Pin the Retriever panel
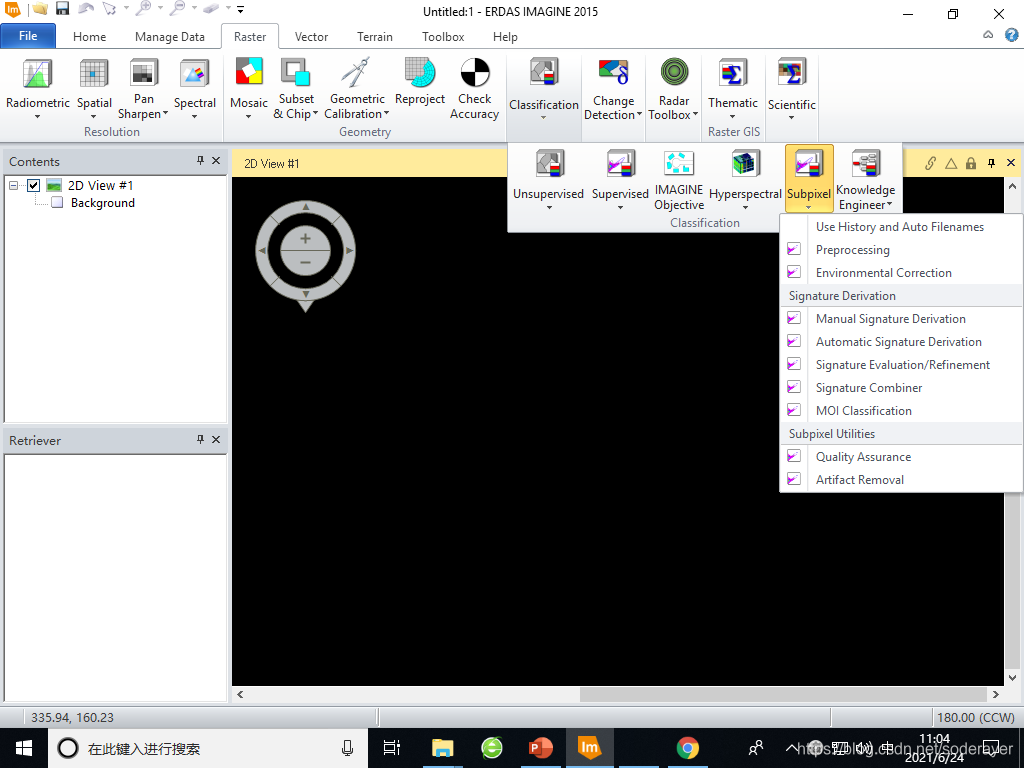The image size is (1024, 768). tap(200, 440)
